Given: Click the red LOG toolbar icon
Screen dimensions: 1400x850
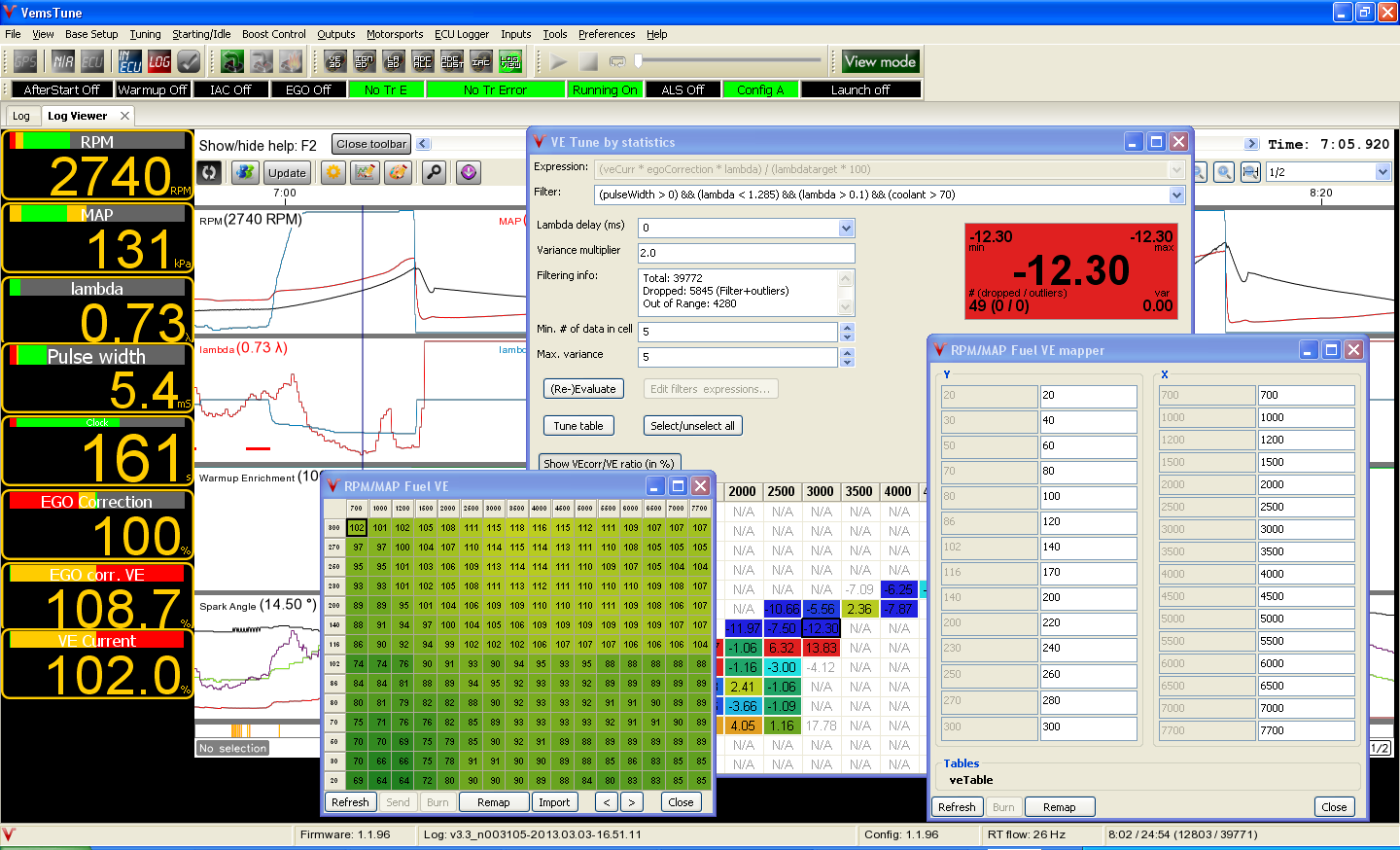Looking at the screenshot, I should coord(159,62).
